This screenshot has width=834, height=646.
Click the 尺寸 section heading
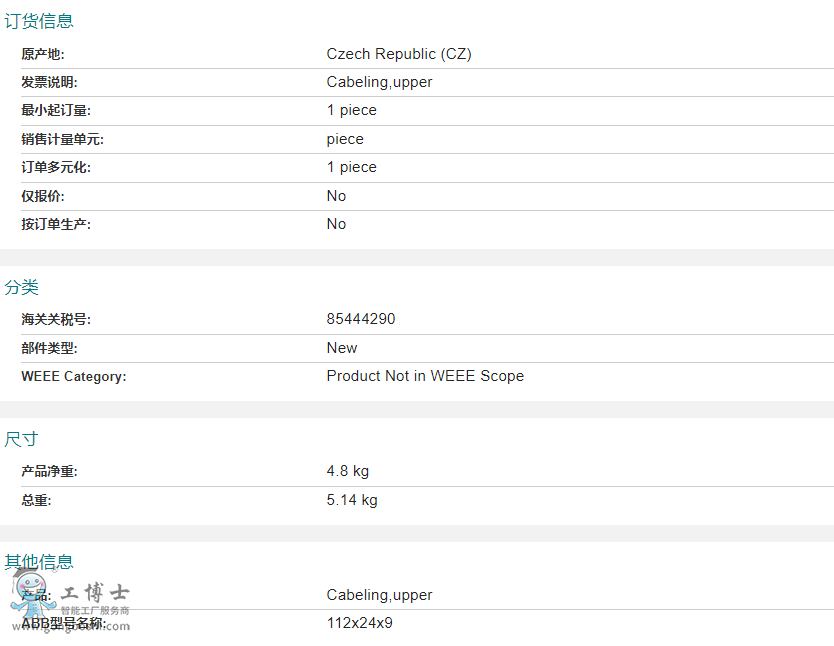22,439
